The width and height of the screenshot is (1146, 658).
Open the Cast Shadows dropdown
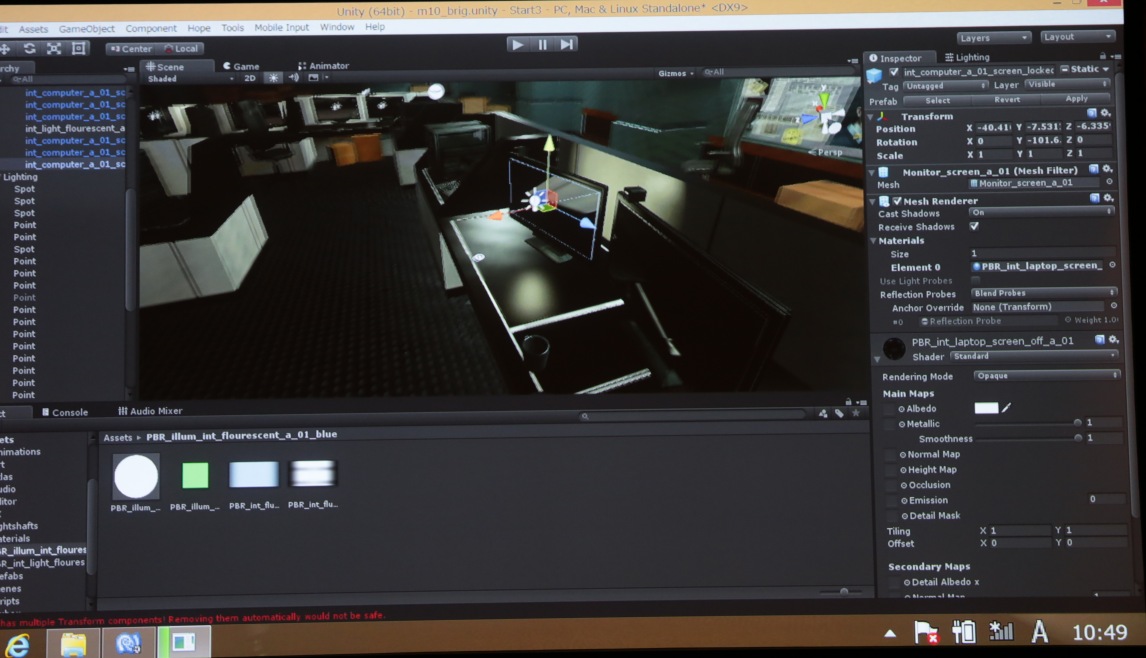tap(1041, 212)
